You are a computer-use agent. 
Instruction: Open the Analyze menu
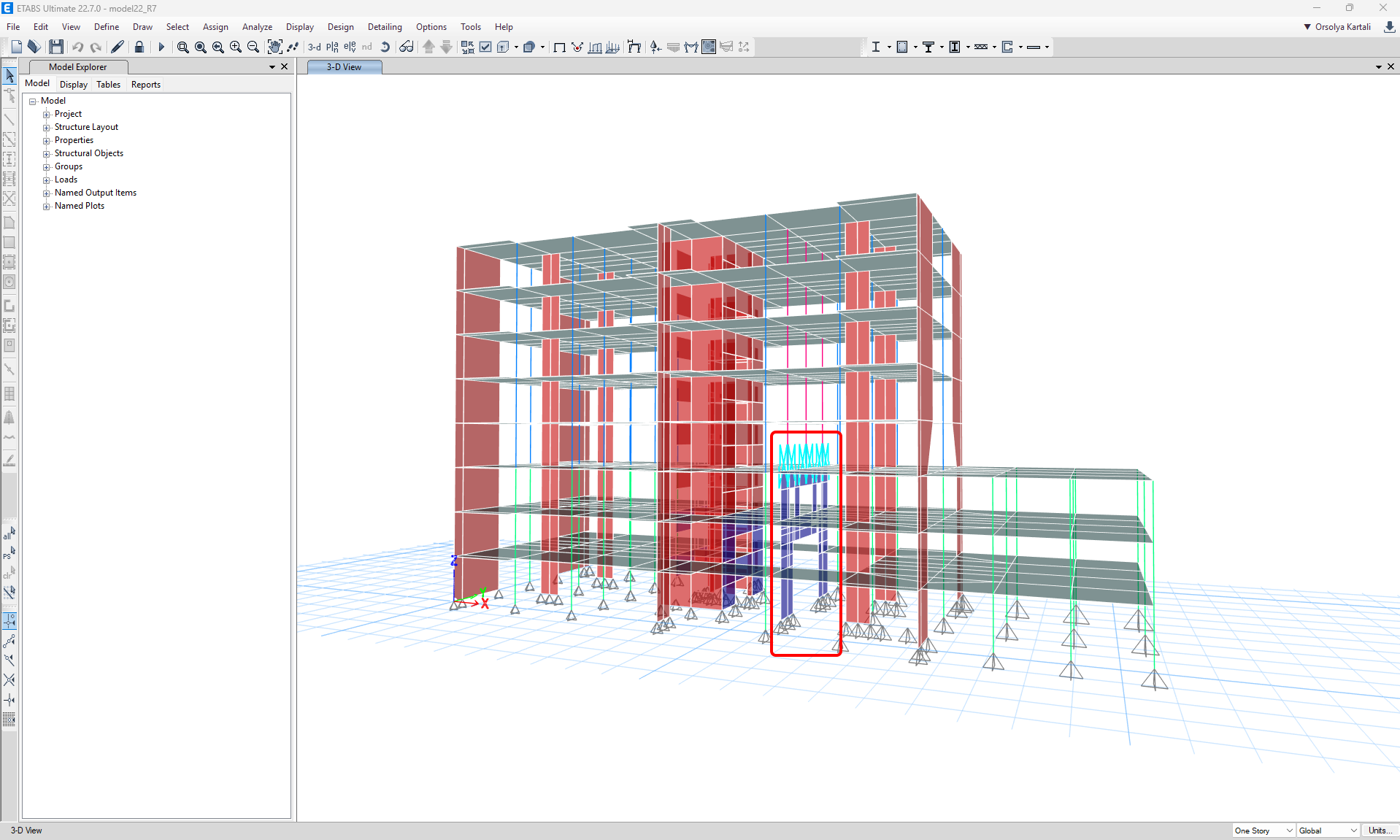pyautogui.click(x=257, y=27)
